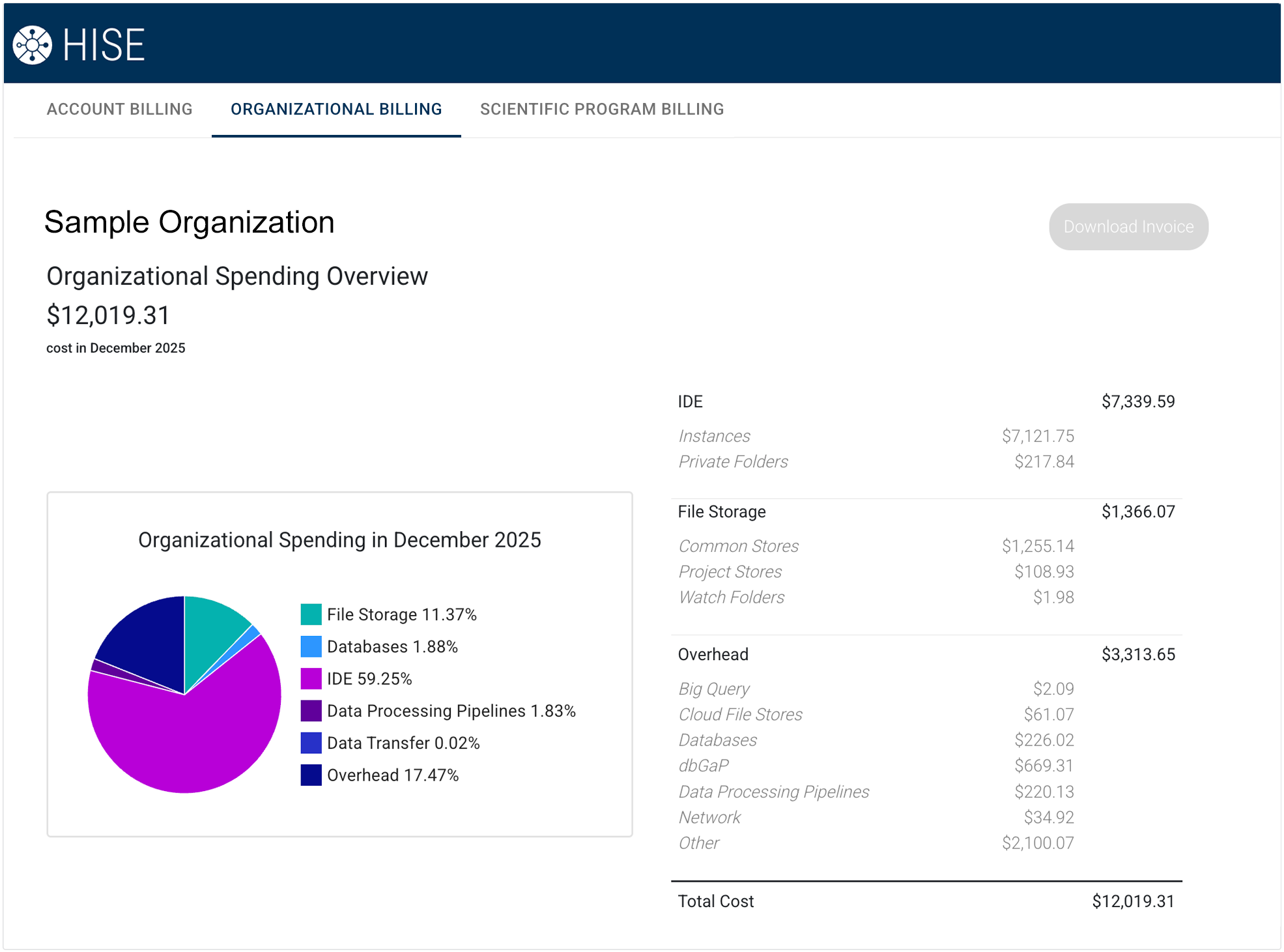Image resolution: width=1284 pixels, height=952 pixels.
Task: Click the Overhead navy legend swatch
Action: point(311,775)
